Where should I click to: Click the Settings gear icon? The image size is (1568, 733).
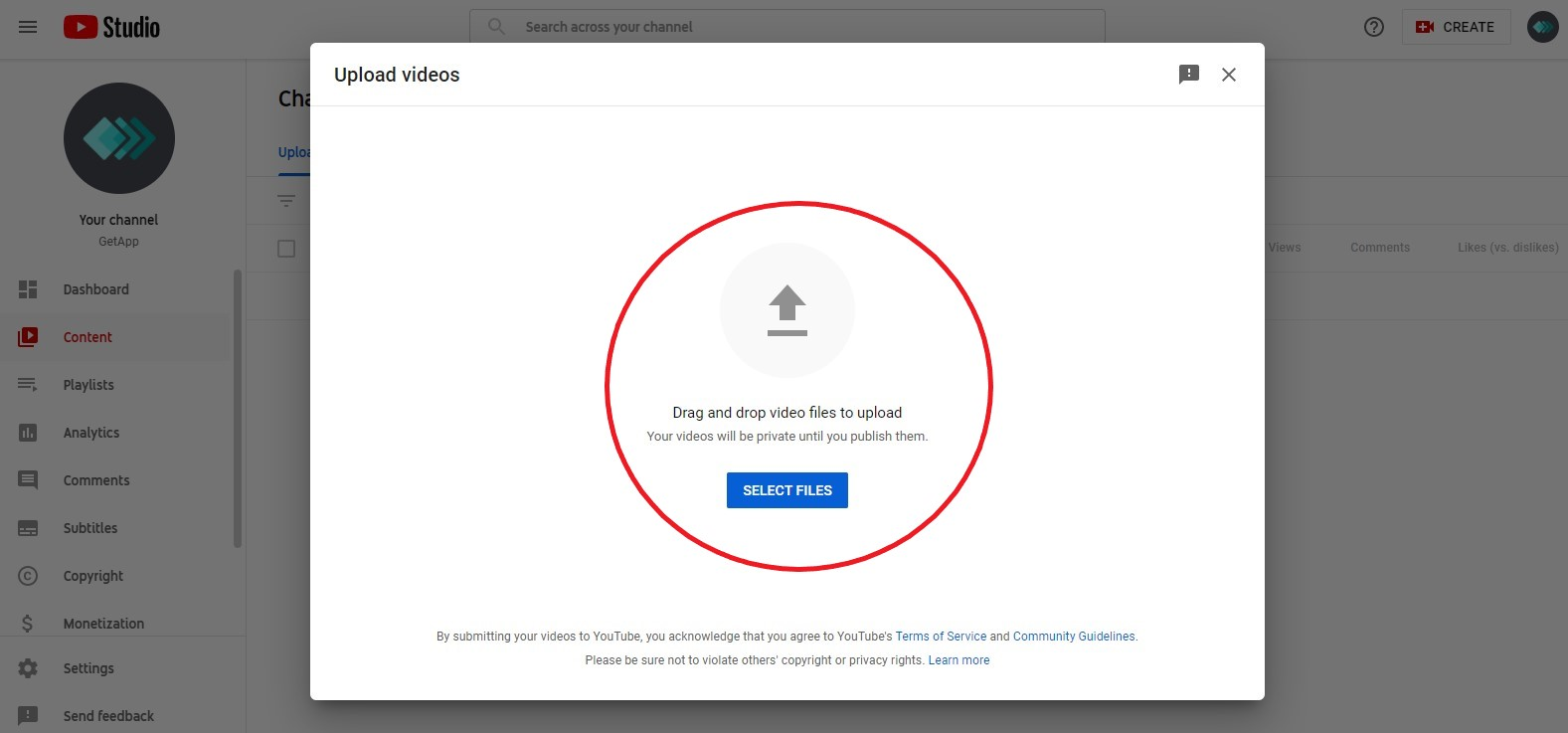[28, 668]
